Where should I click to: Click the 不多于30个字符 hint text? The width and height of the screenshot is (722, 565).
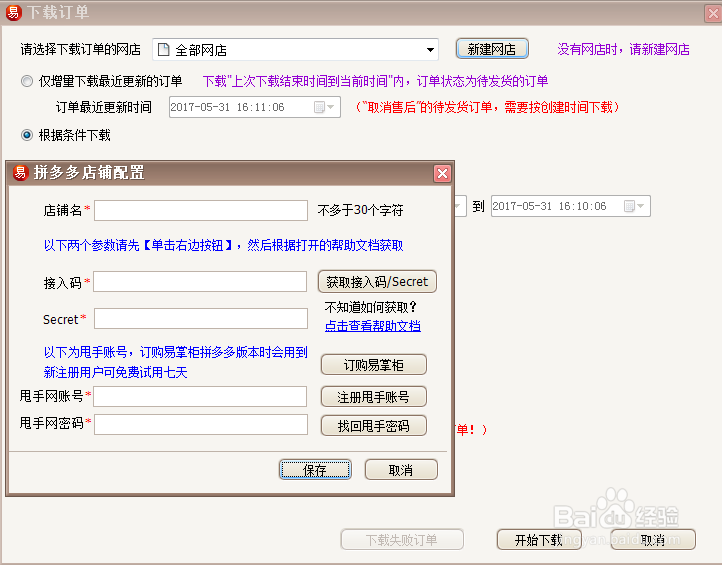pyautogui.click(x=361, y=210)
